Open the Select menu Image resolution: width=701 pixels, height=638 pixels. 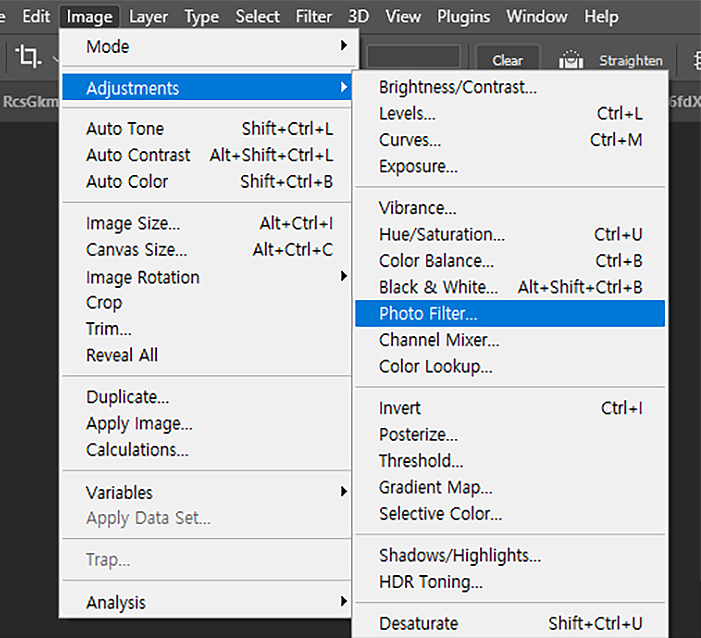pyautogui.click(x=258, y=17)
